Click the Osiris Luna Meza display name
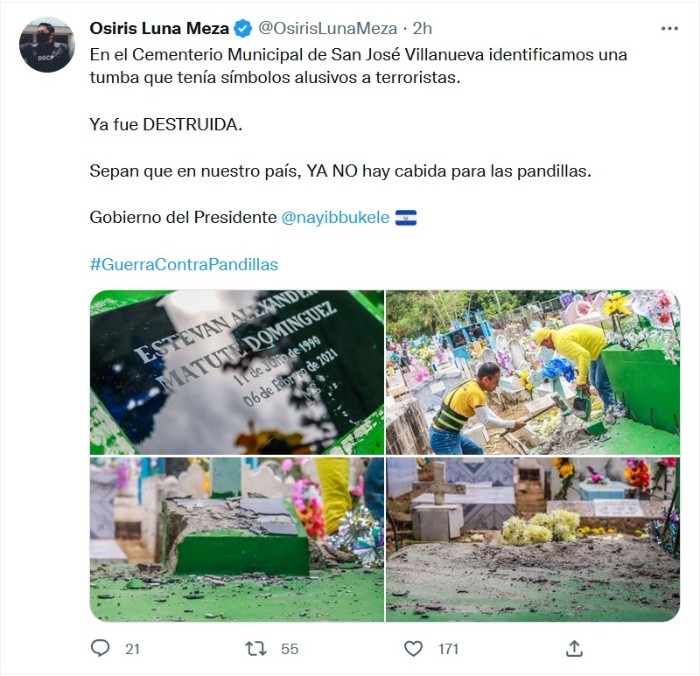The width and height of the screenshot is (700, 676). coord(159,29)
